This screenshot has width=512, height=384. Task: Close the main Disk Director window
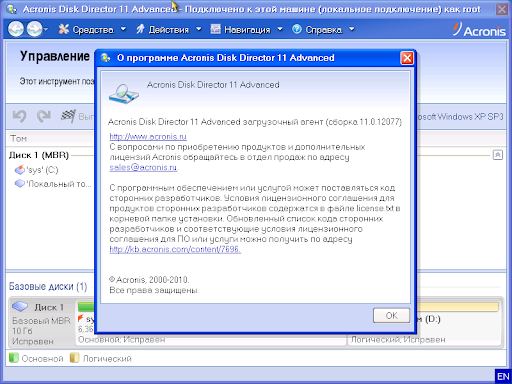click(502, 9)
